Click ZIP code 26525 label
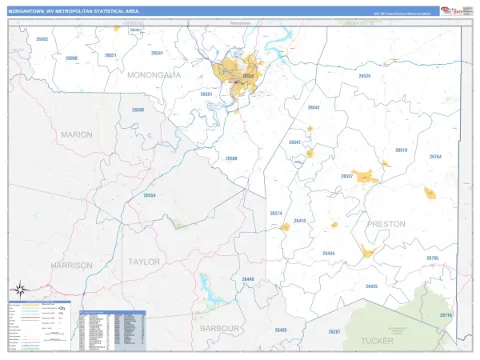Screen dimensions: 480x360 click(x=364, y=76)
